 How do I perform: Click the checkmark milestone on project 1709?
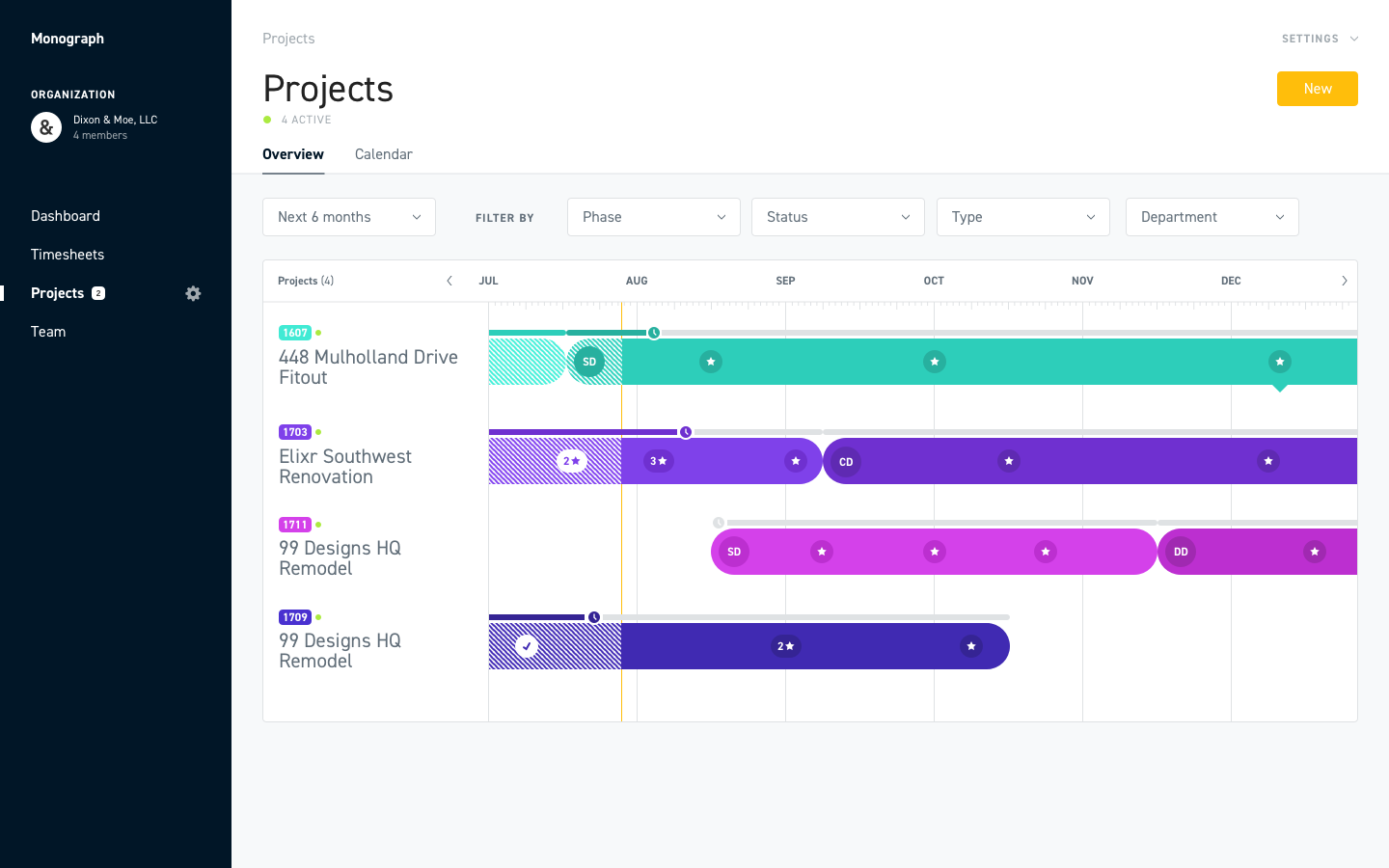527,646
